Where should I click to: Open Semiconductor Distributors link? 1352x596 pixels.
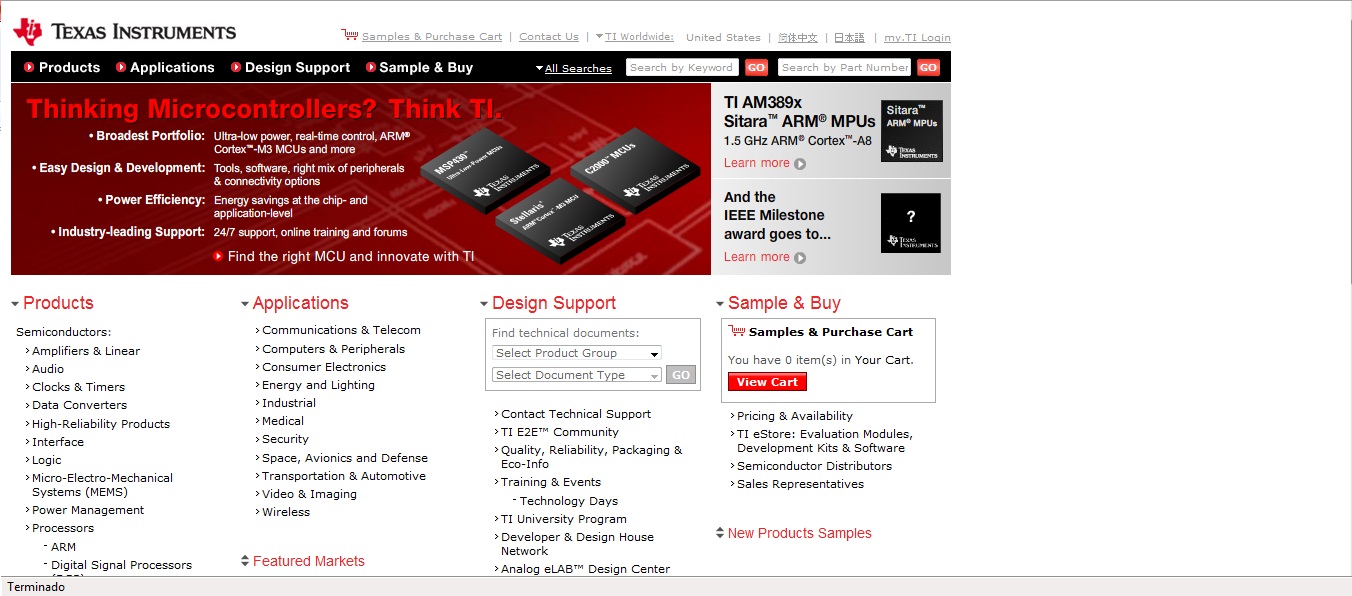tap(814, 466)
